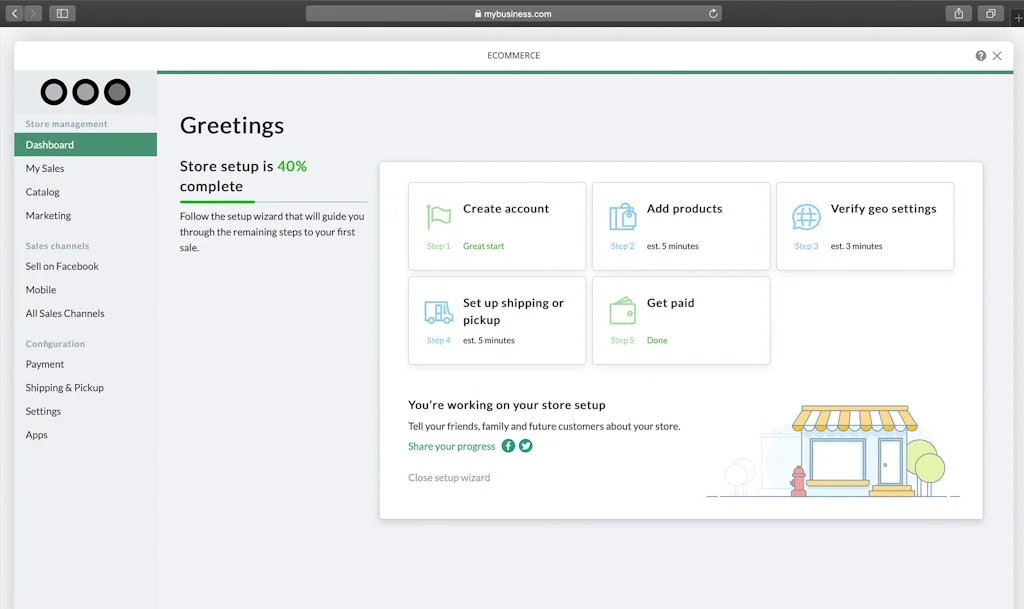Click the flag icon on Create account

click(438, 217)
